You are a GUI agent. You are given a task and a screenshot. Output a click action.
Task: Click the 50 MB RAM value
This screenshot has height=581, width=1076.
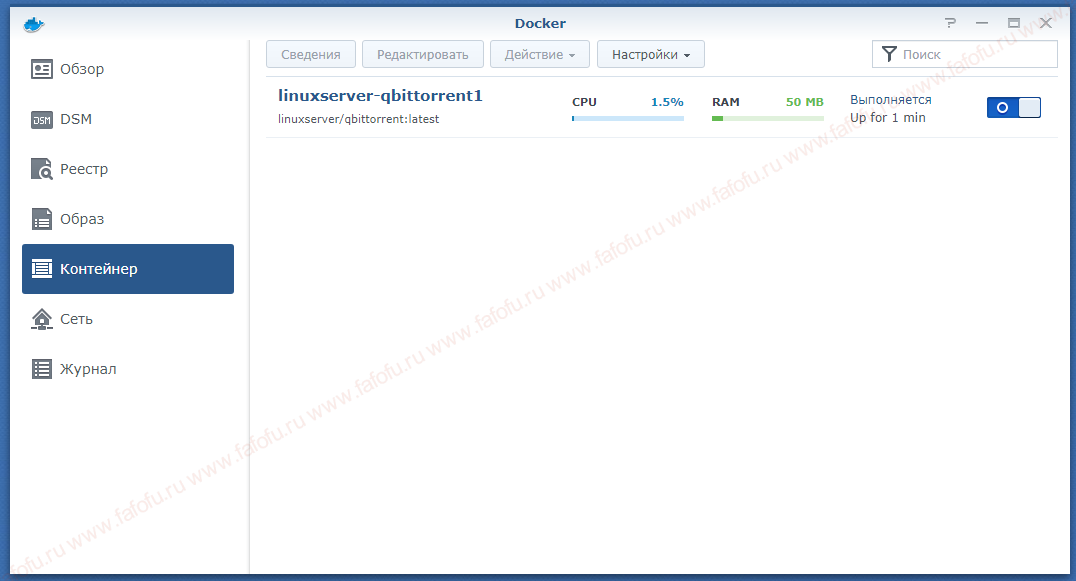click(x=804, y=102)
